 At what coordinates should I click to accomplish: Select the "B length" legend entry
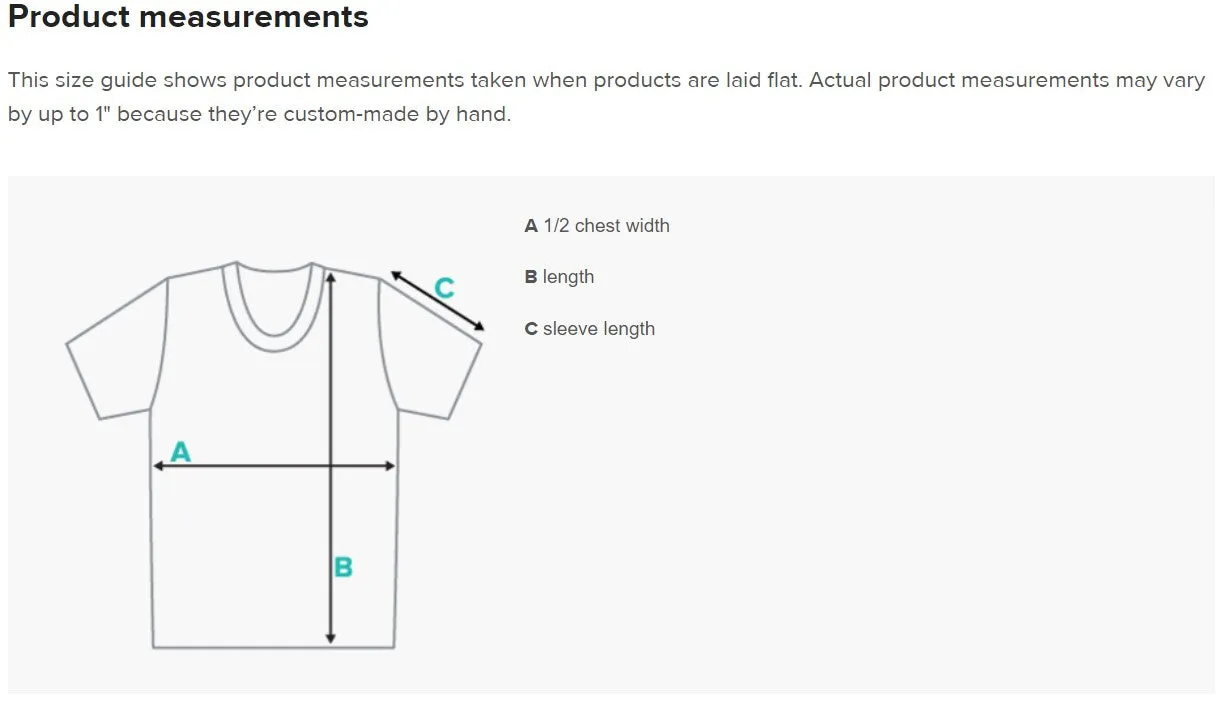click(x=559, y=277)
